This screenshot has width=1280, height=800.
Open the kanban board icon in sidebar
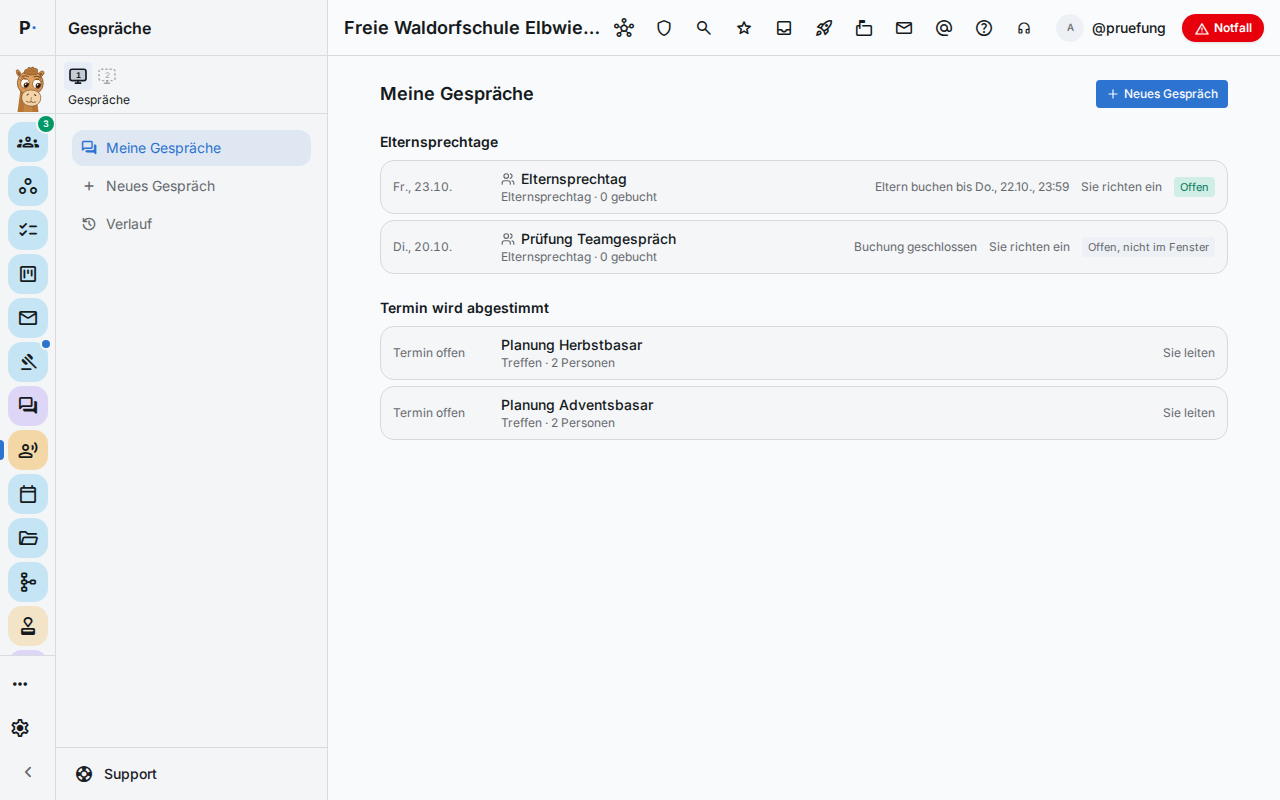[x=28, y=274]
